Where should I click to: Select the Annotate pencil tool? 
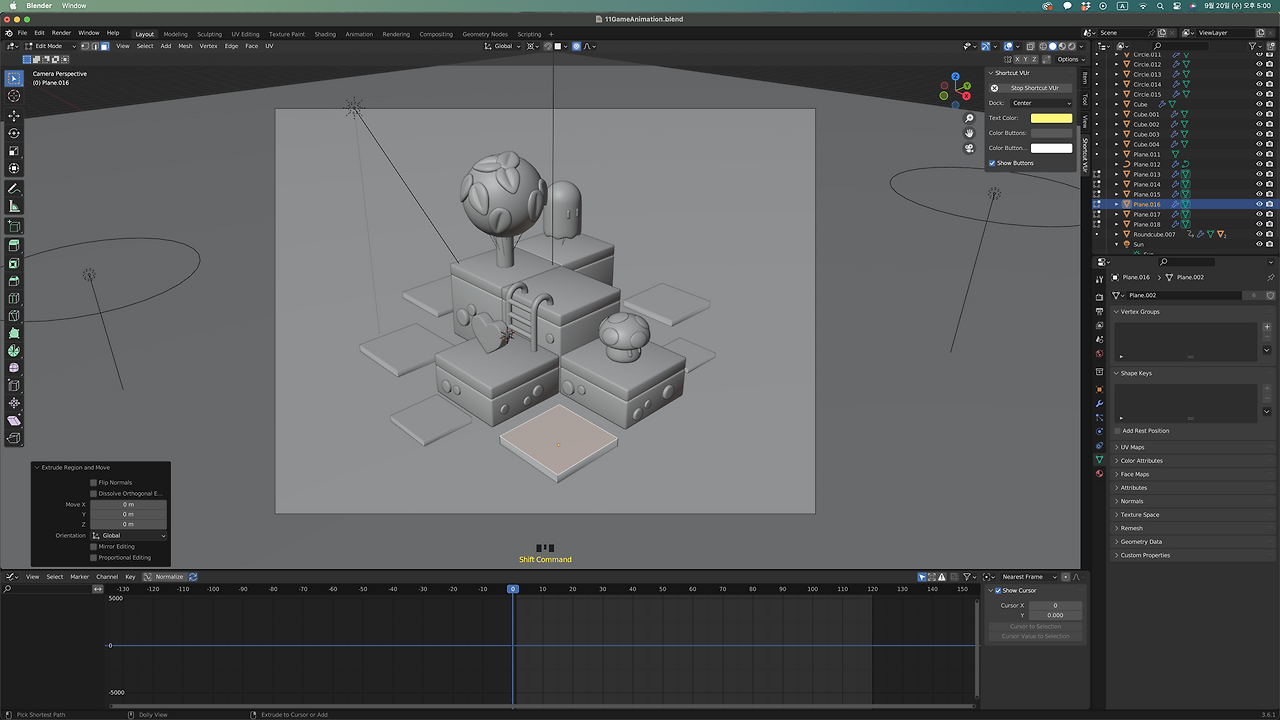click(14, 189)
